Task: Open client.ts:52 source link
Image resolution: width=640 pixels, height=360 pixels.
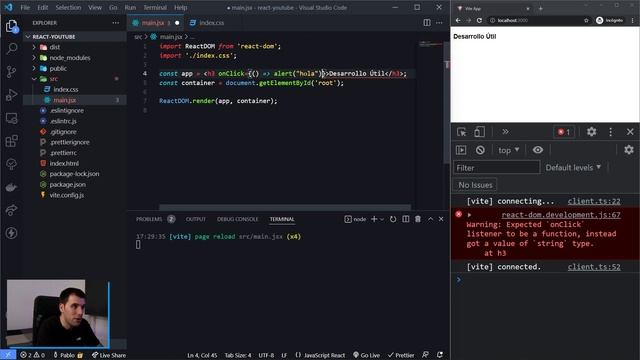Action: pyautogui.click(x=594, y=267)
